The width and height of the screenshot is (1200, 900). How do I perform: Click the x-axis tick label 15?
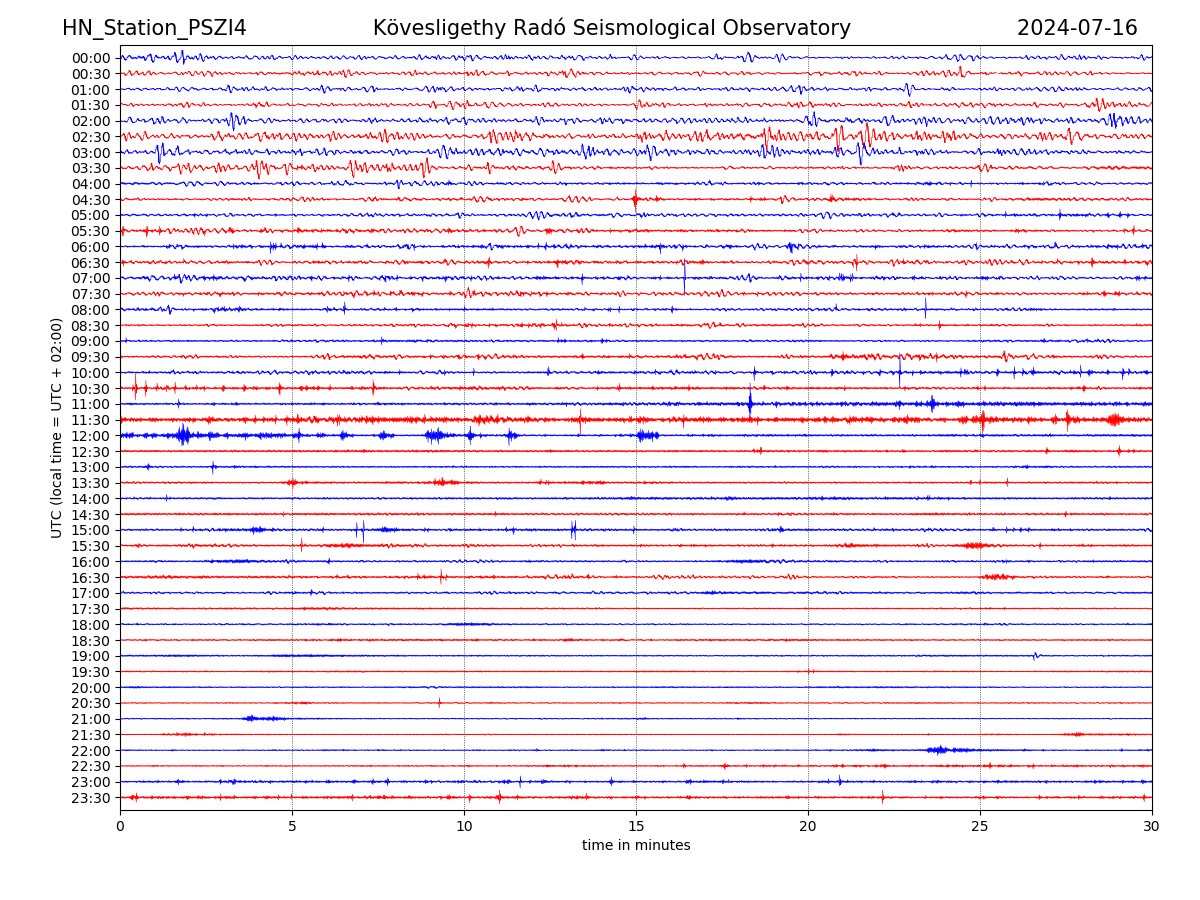coord(636,826)
